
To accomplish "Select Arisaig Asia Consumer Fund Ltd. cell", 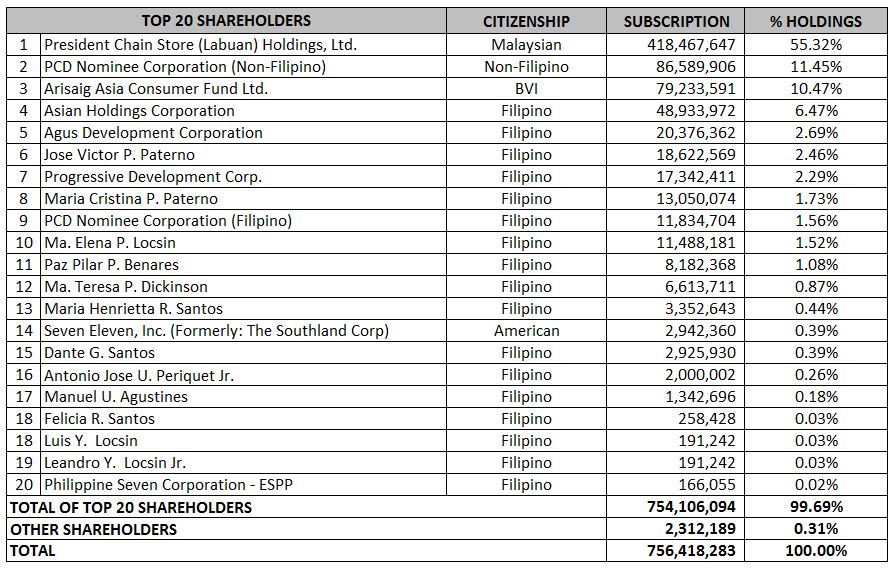I will 244,88.
